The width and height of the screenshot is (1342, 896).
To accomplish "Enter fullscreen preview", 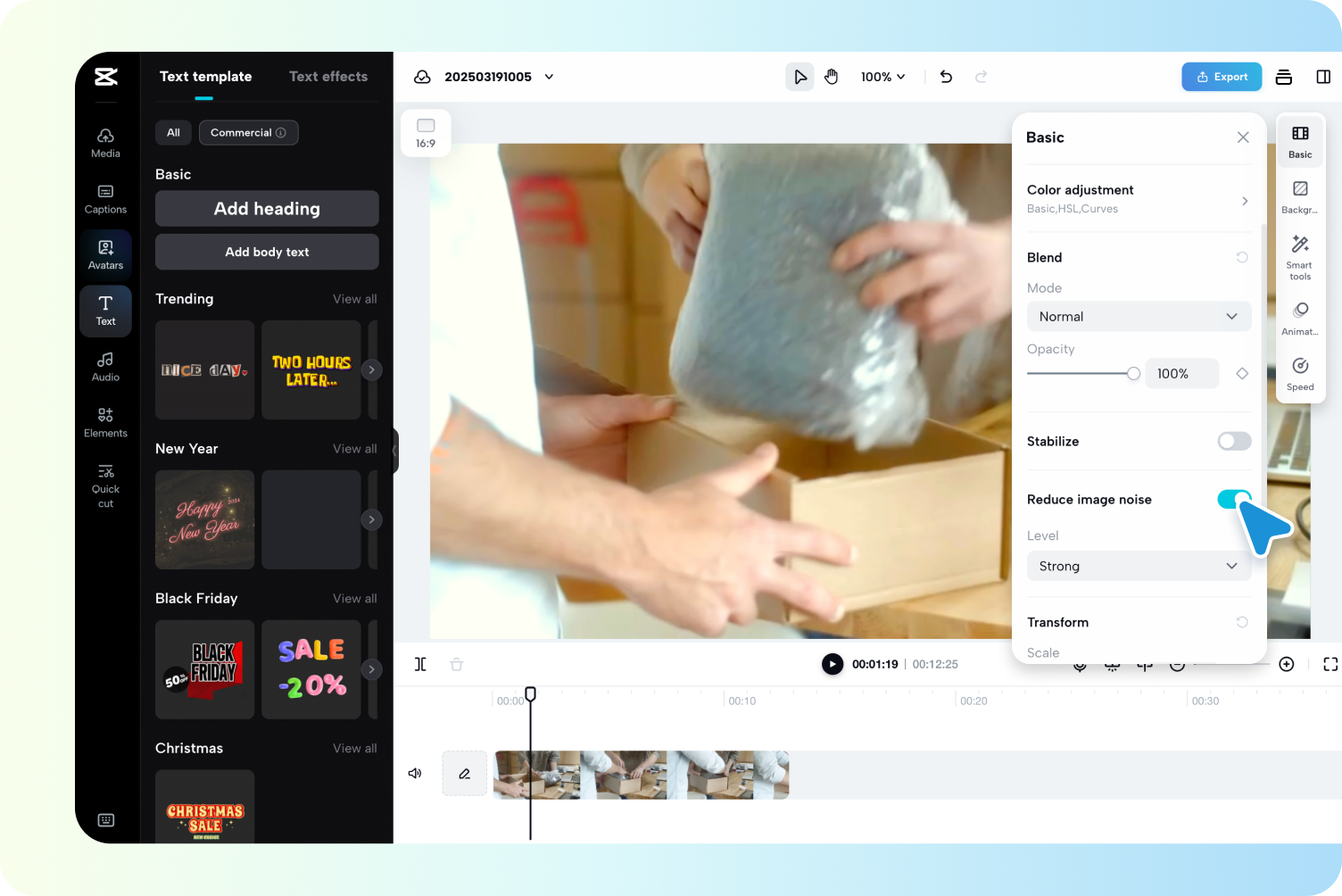I will 1330,664.
